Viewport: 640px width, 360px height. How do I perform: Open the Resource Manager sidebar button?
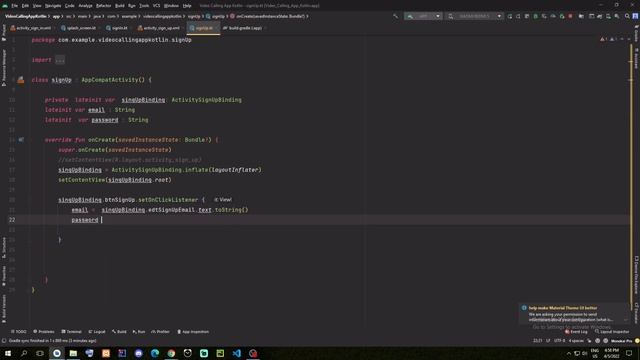tap(4, 68)
